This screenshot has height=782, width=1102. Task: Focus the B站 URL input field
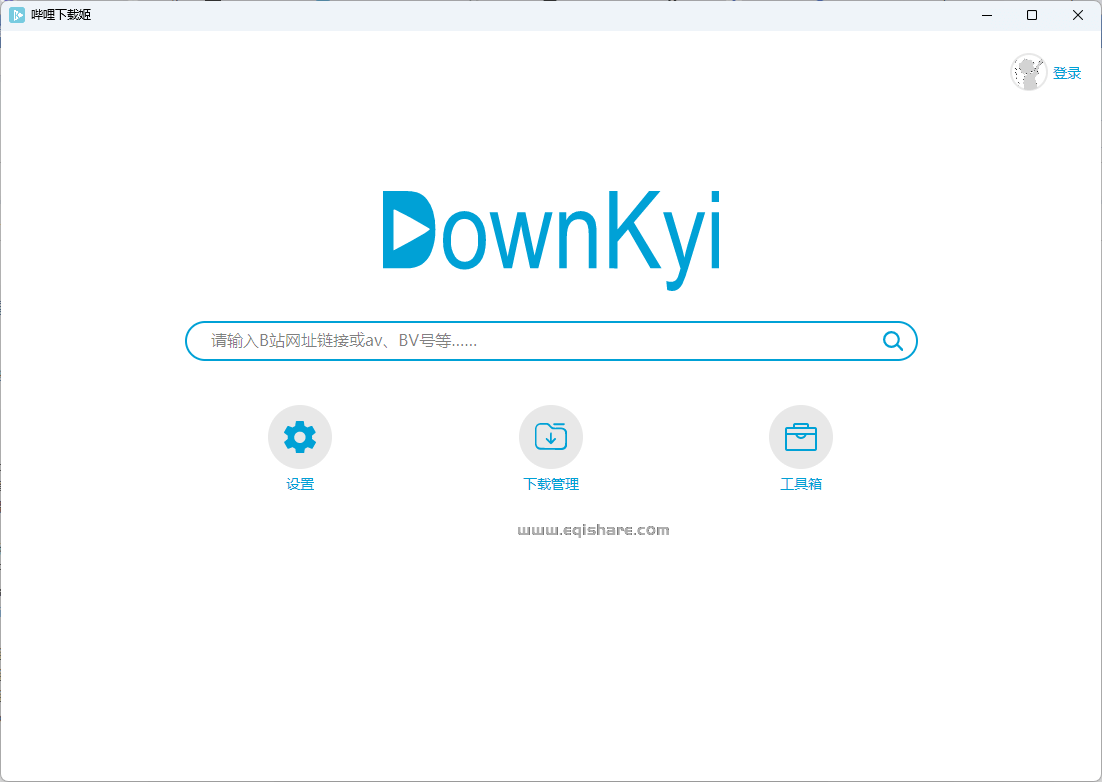(x=550, y=340)
